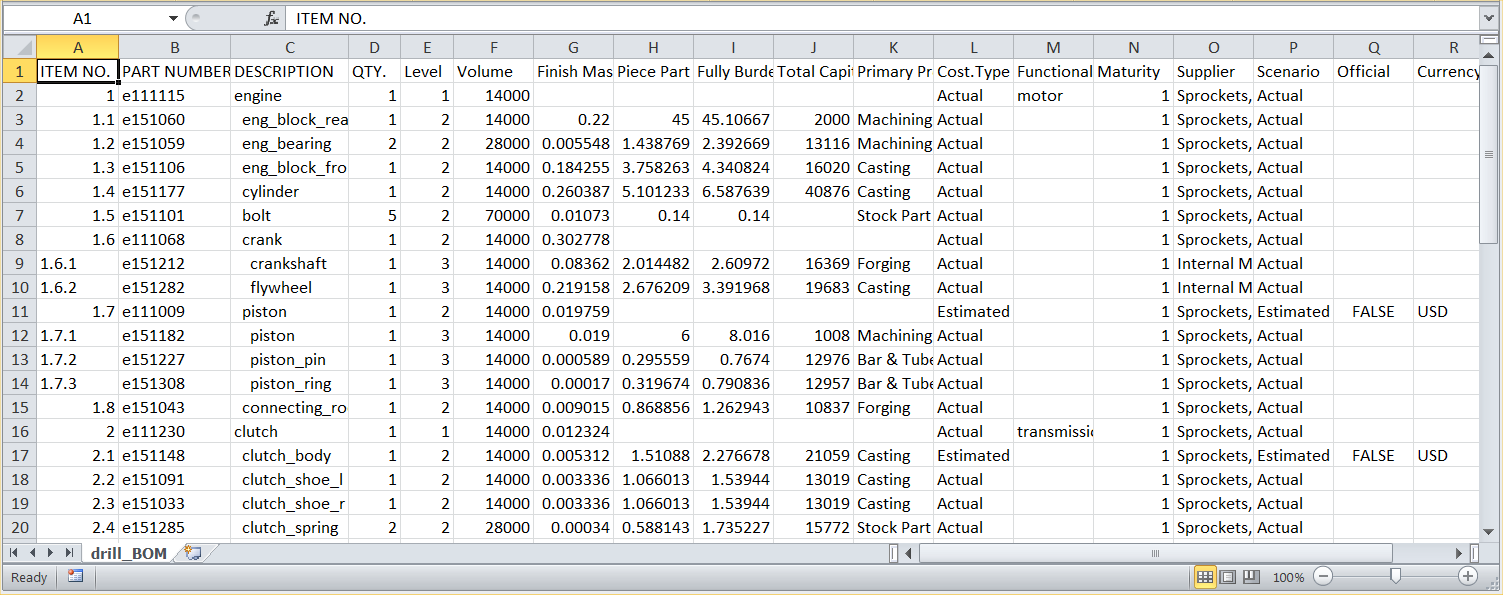Click the Insert Worksheet icon beside drill_BOM
The height and width of the screenshot is (595, 1503).
[x=193, y=553]
